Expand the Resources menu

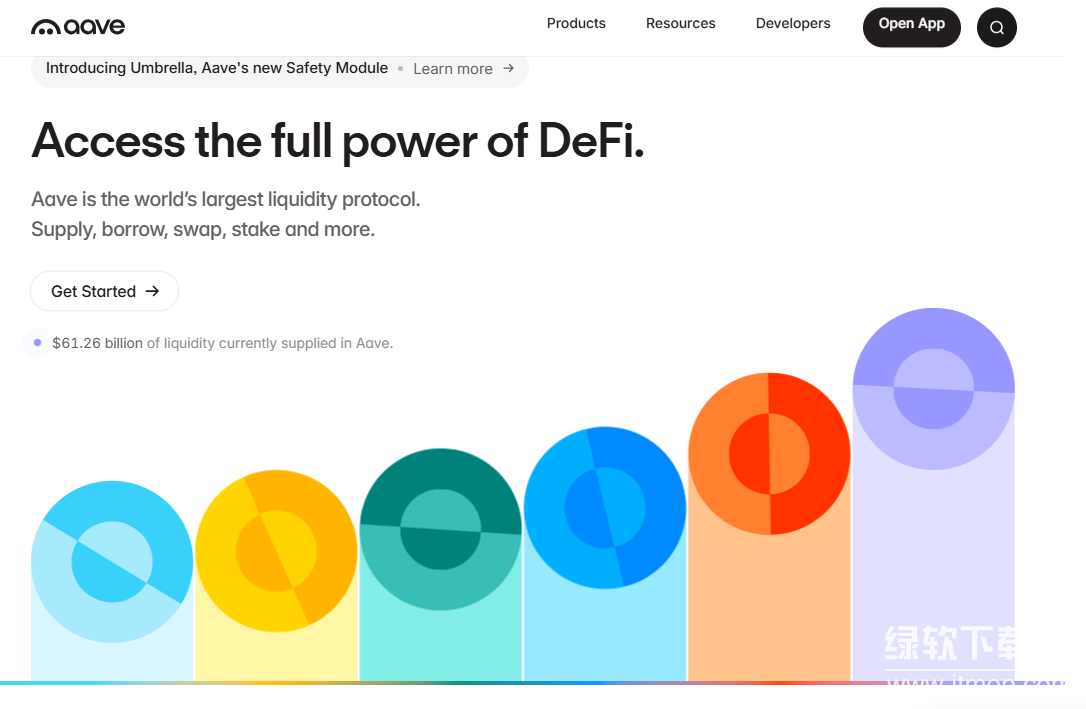pos(680,23)
